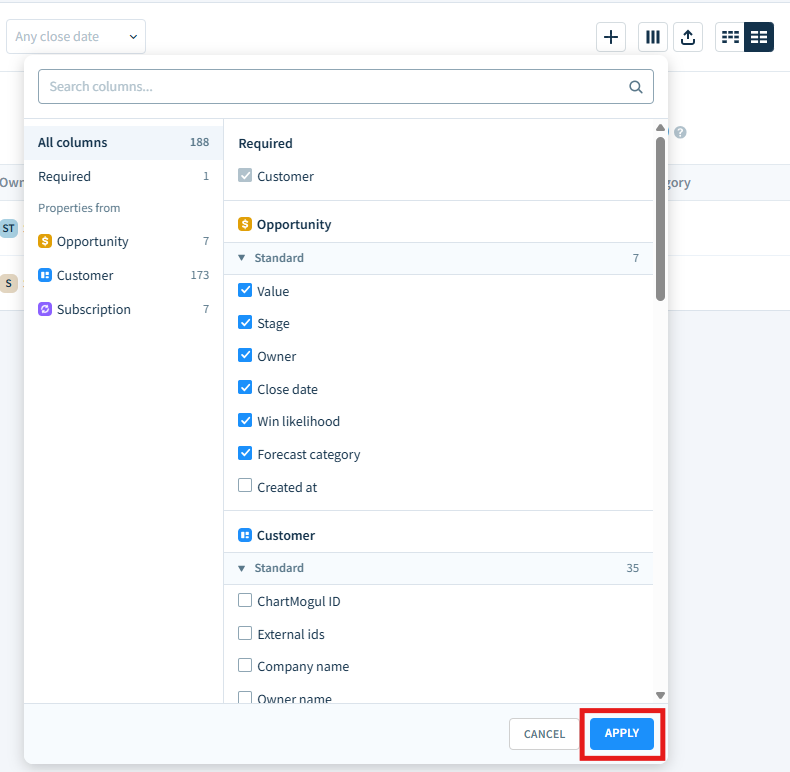
Task: Click into Search columns field
Action: pos(346,87)
